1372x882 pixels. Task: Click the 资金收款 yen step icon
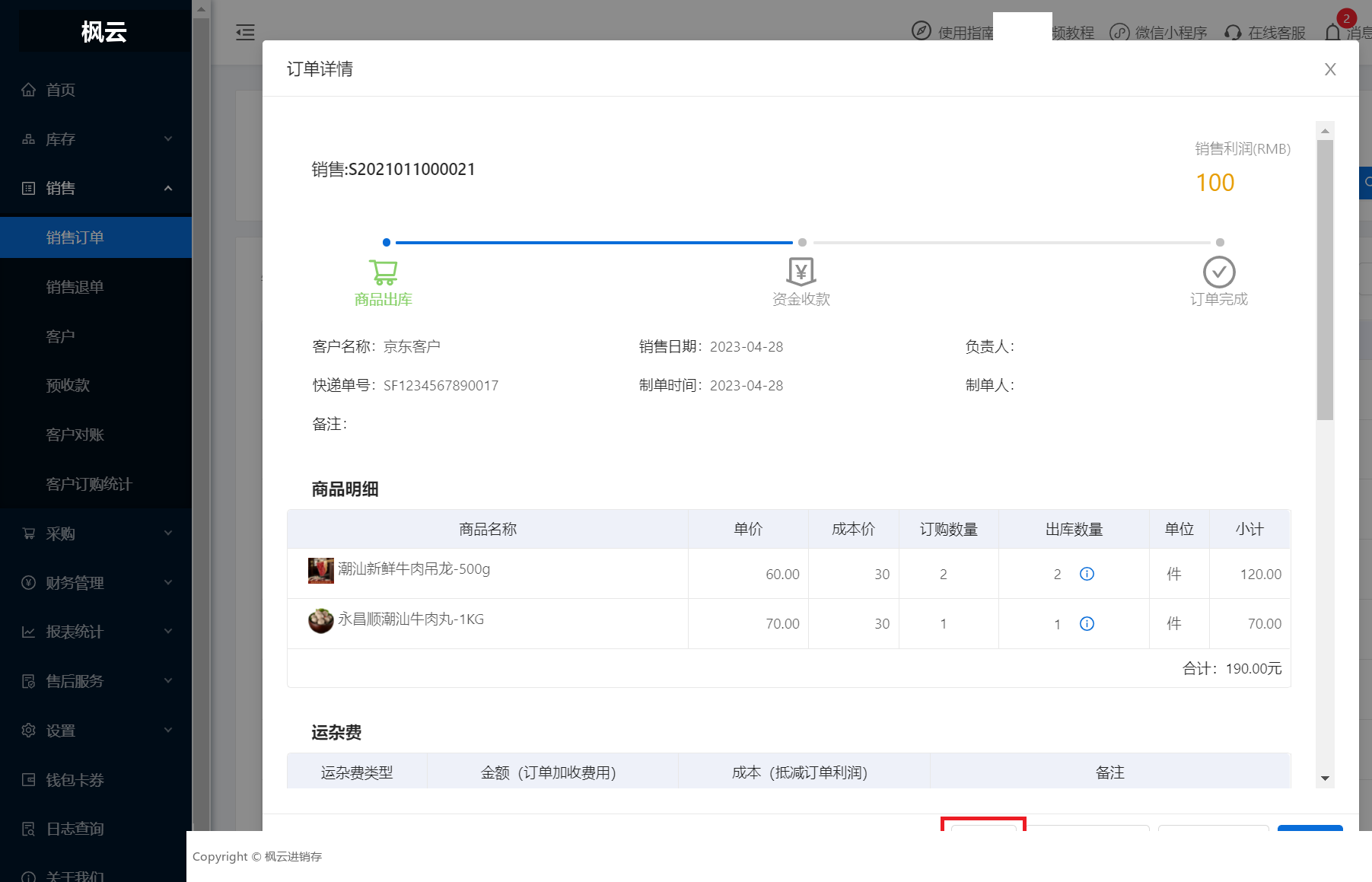[x=801, y=272]
